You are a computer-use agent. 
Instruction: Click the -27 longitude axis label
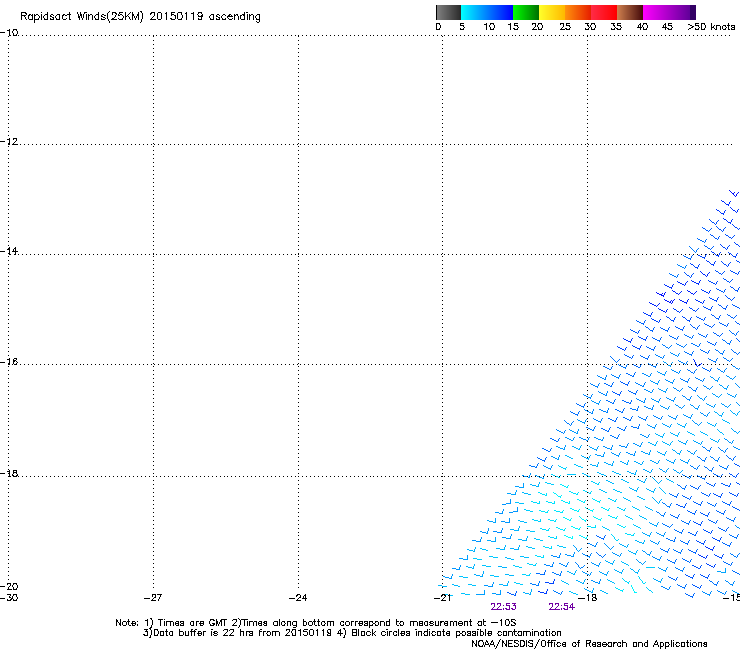(x=153, y=598)
